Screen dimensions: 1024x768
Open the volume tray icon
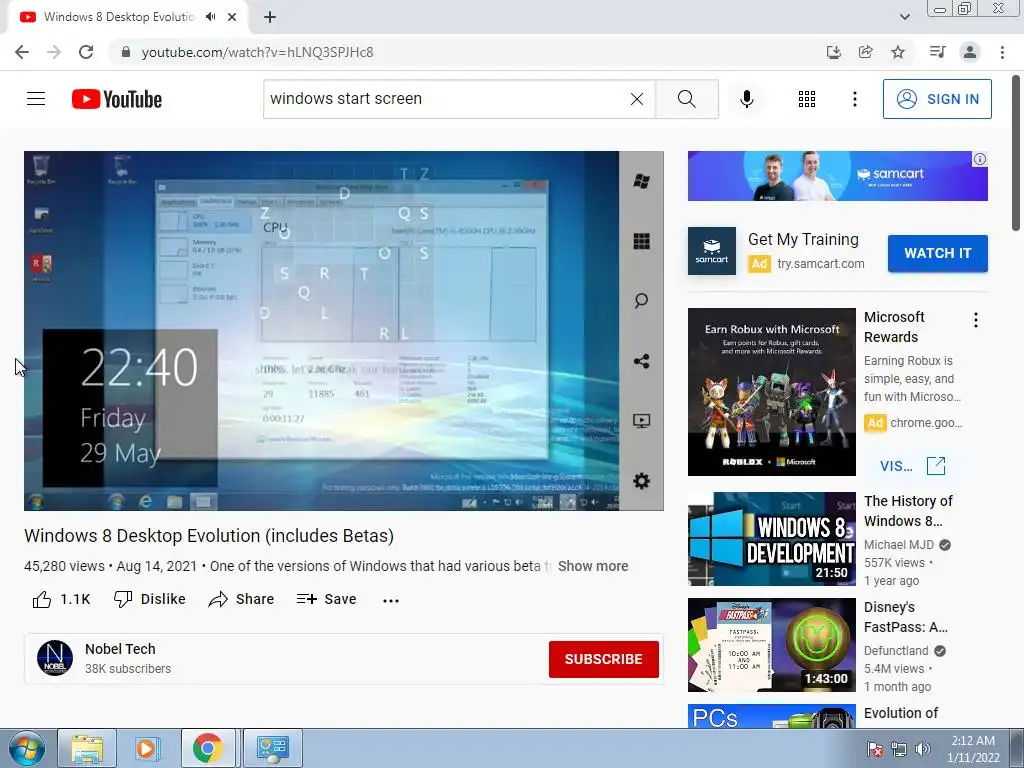click(923, 749)
